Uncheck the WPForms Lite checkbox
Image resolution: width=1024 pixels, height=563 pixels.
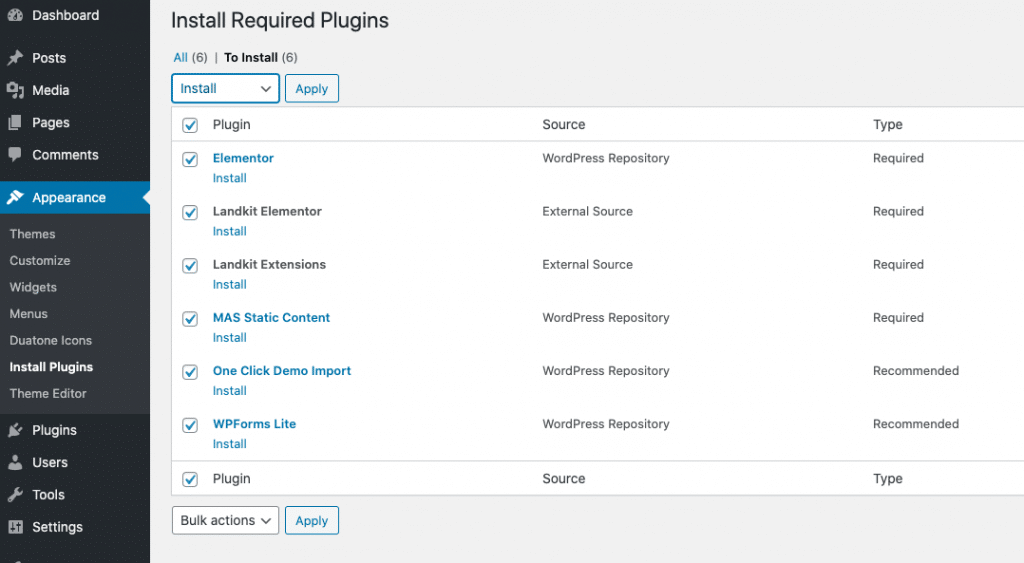190,425
